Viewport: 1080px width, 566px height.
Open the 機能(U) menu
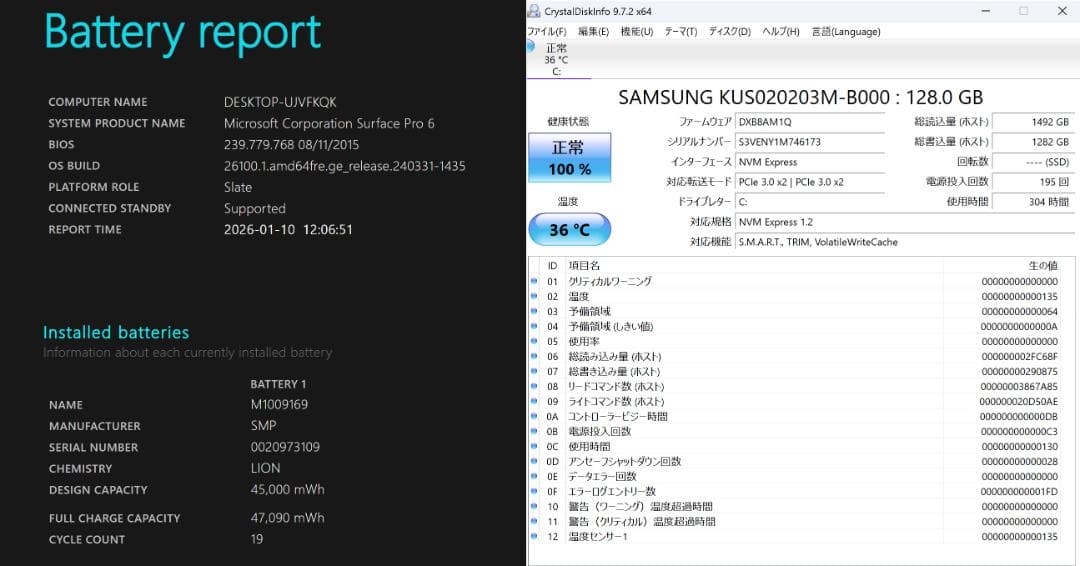tap(636, 32)
